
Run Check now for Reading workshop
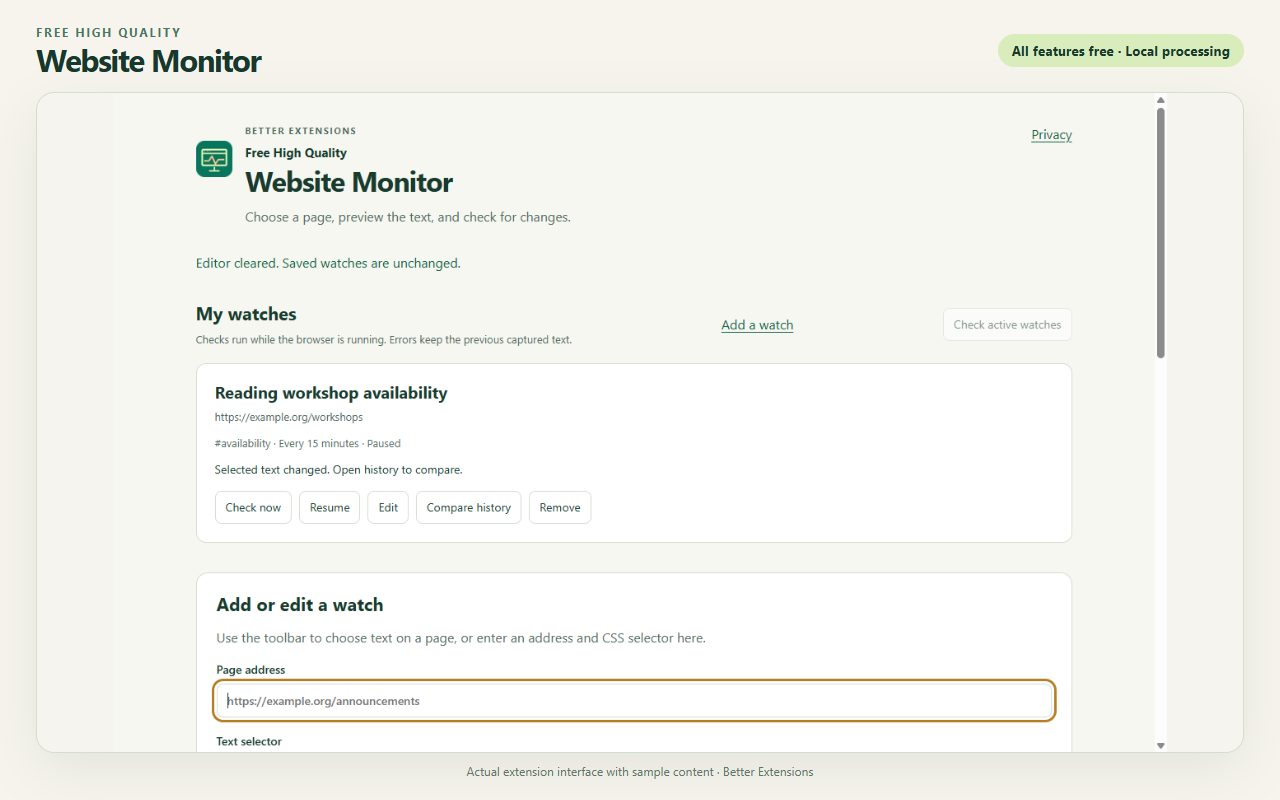tap(253, 507)
